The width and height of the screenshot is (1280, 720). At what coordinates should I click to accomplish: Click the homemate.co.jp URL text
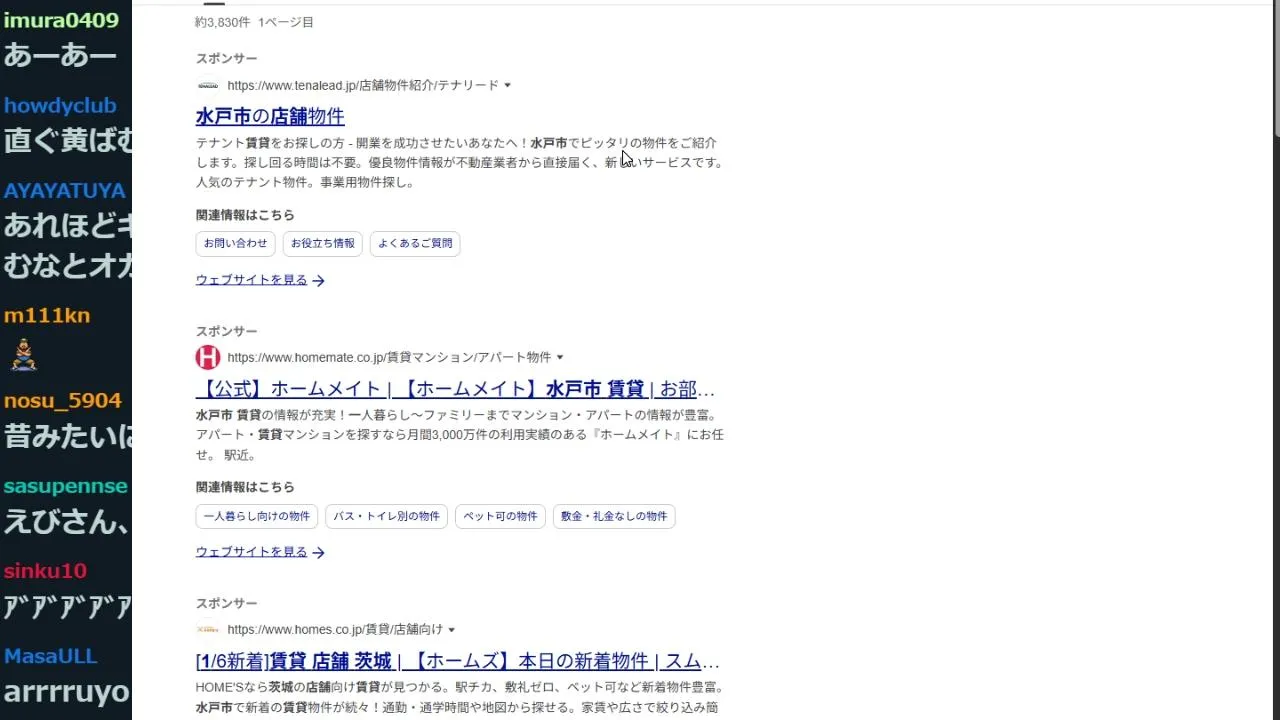(x=389, y=358)
